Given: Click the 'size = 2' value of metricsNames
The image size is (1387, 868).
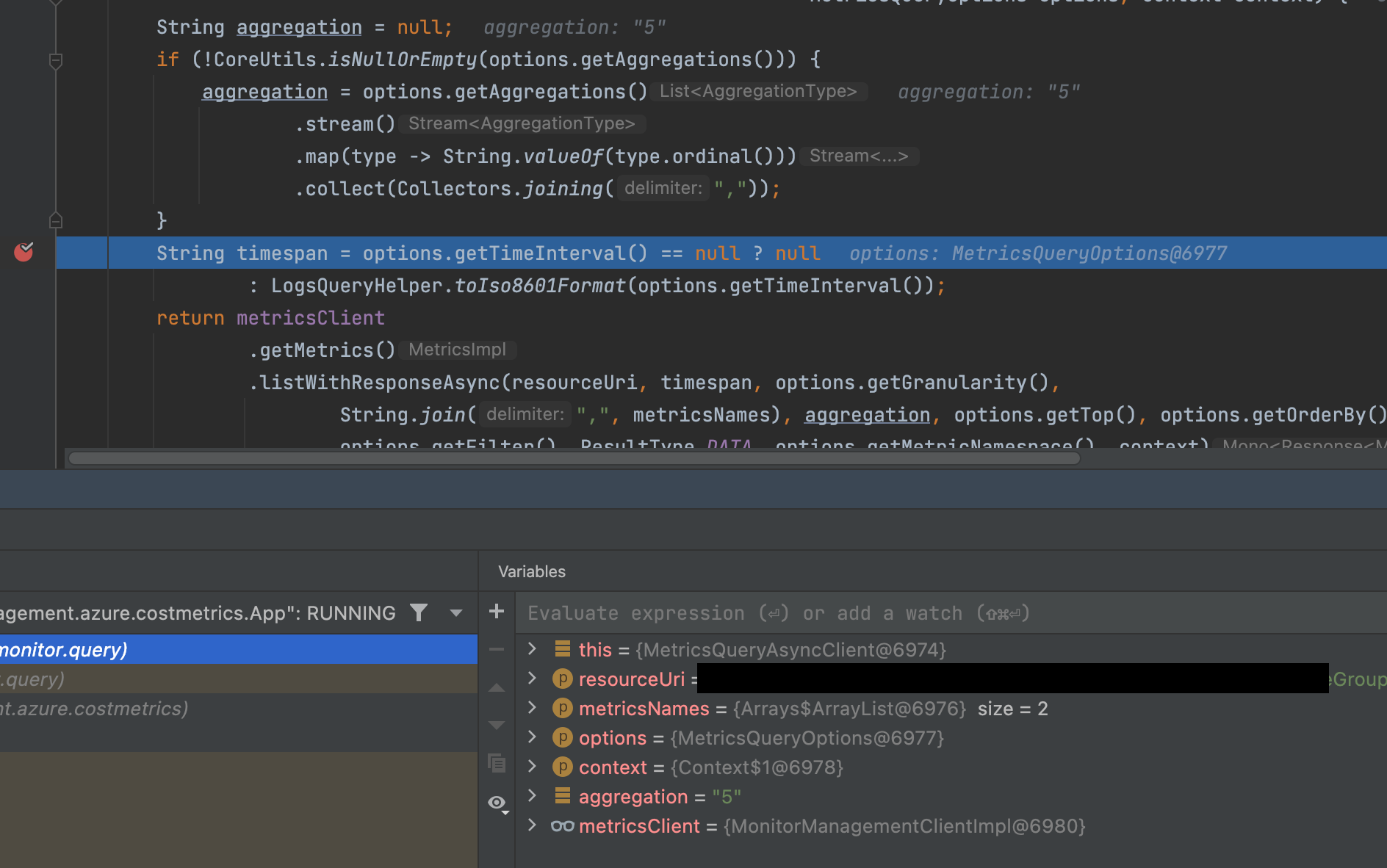Looking at the screenshot, I should [x=1012, y=709].
